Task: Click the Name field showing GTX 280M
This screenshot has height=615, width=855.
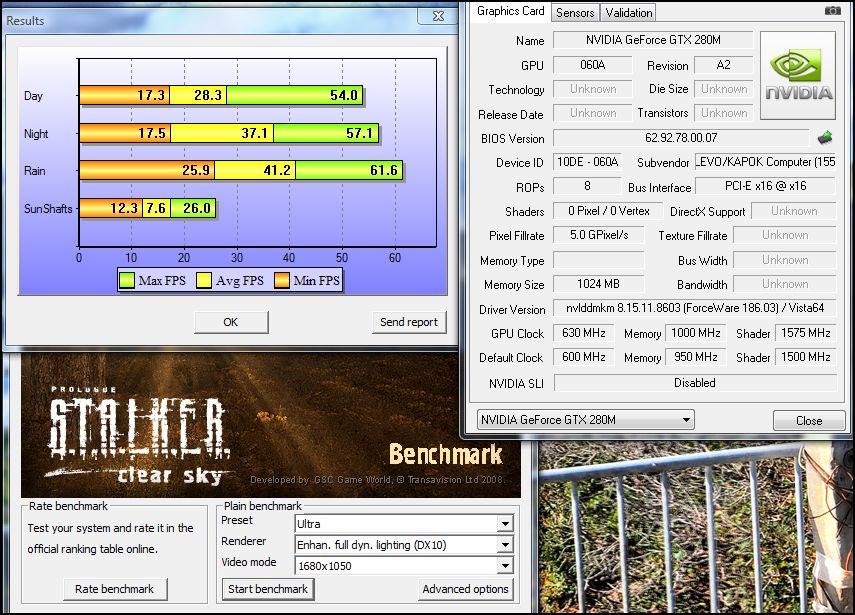Action: pyautogui.click(x=653, y=40)
